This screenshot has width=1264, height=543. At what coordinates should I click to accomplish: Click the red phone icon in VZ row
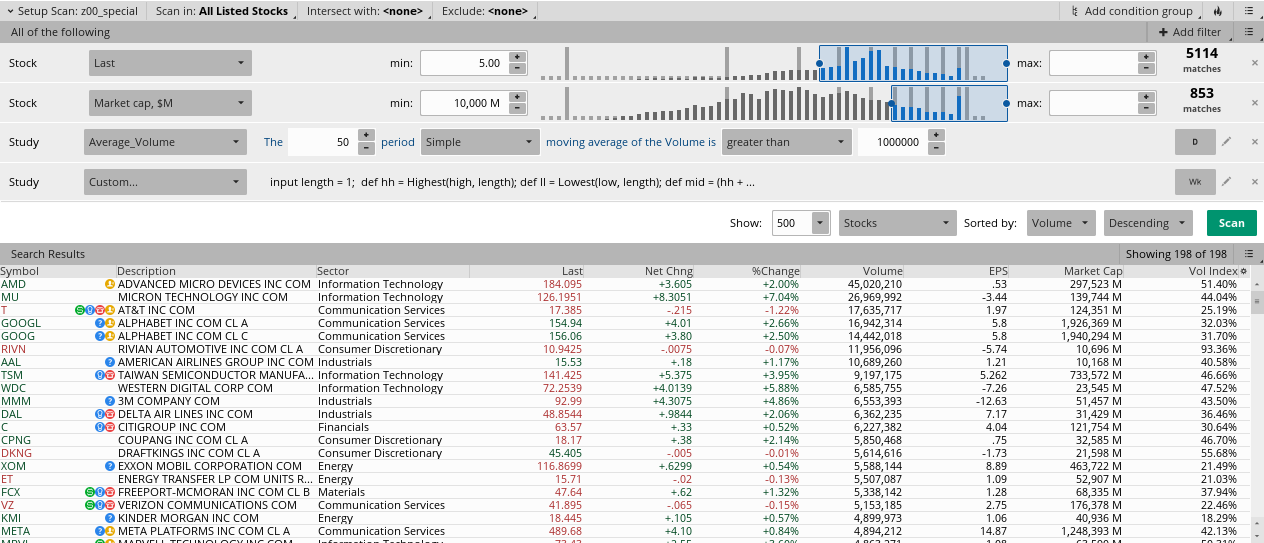point(110,505)
